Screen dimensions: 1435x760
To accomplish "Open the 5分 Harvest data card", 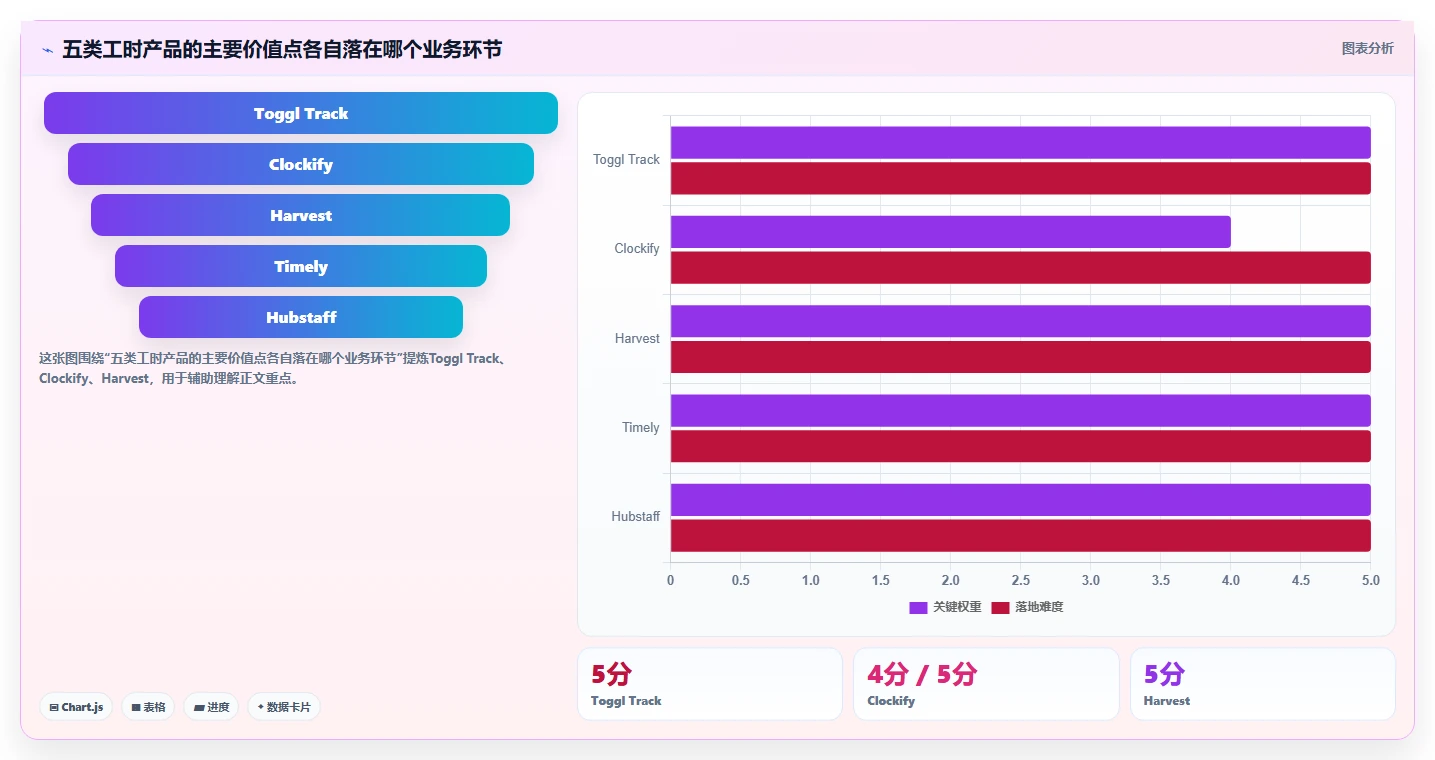I will click(1263, 684).
